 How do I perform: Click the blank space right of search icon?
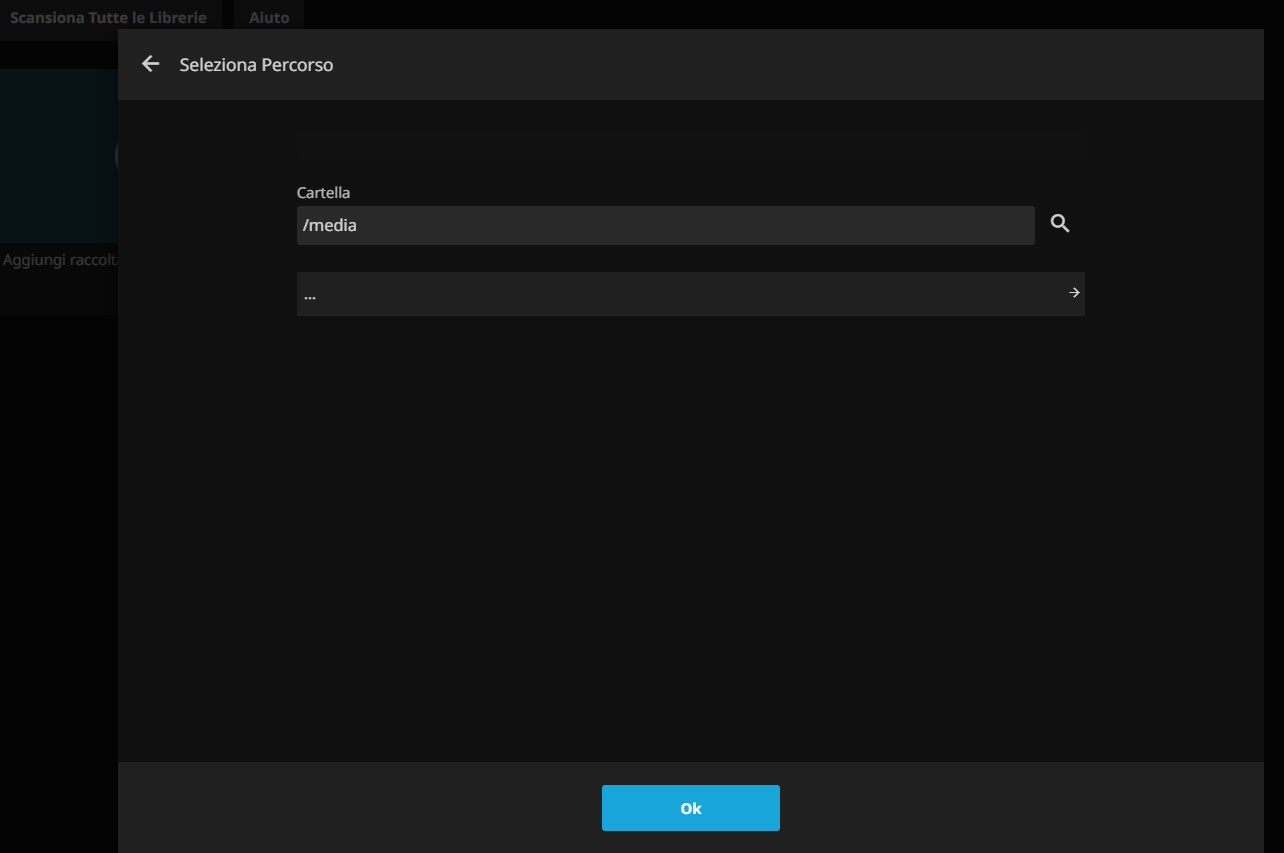pos(1170,224)
